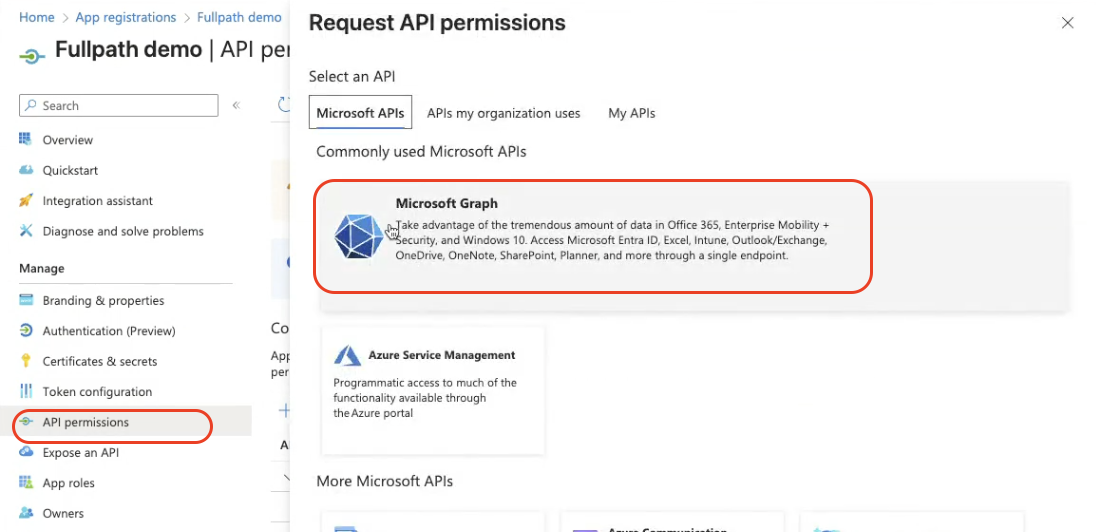The width and height of the screenshot is (1096, 532).
Task: Open Branding & properties icon
Action: pyautogui.click(x=26, y=300)
